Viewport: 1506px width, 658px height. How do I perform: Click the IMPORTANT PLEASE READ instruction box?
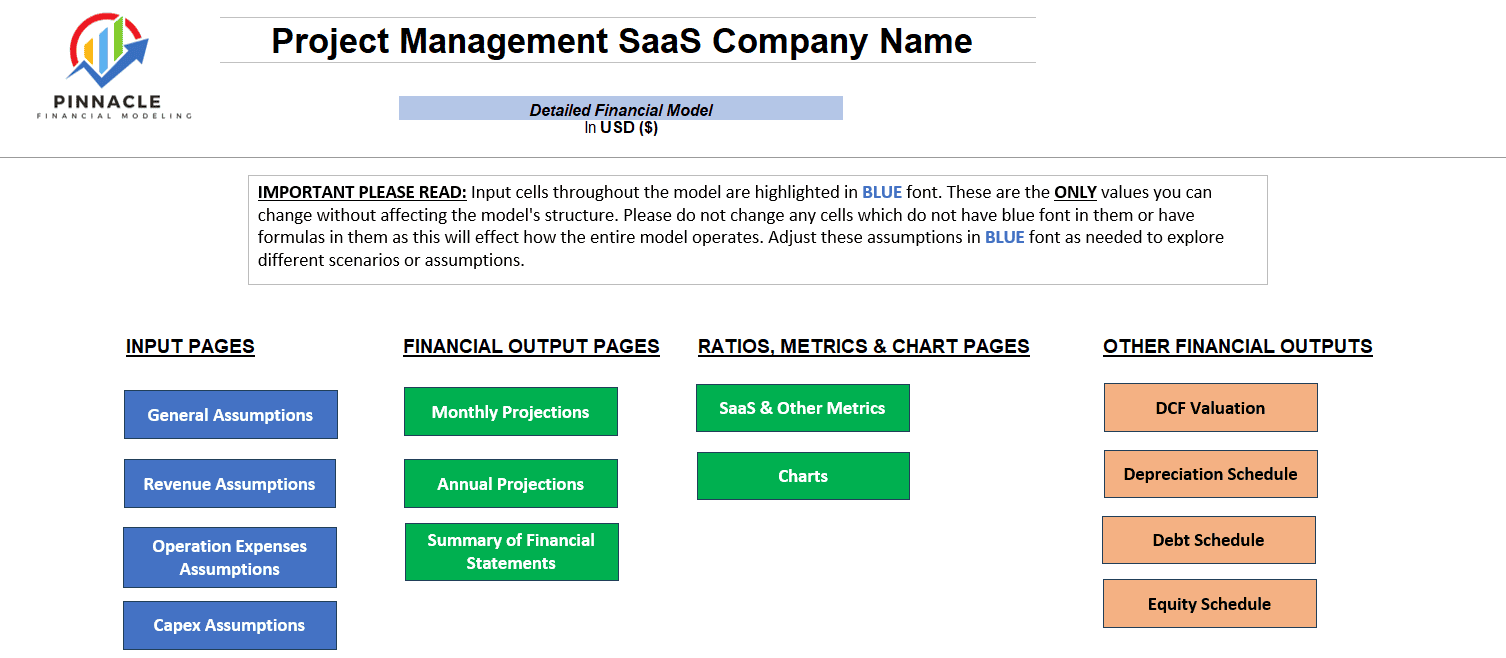[x=758, y=230]
